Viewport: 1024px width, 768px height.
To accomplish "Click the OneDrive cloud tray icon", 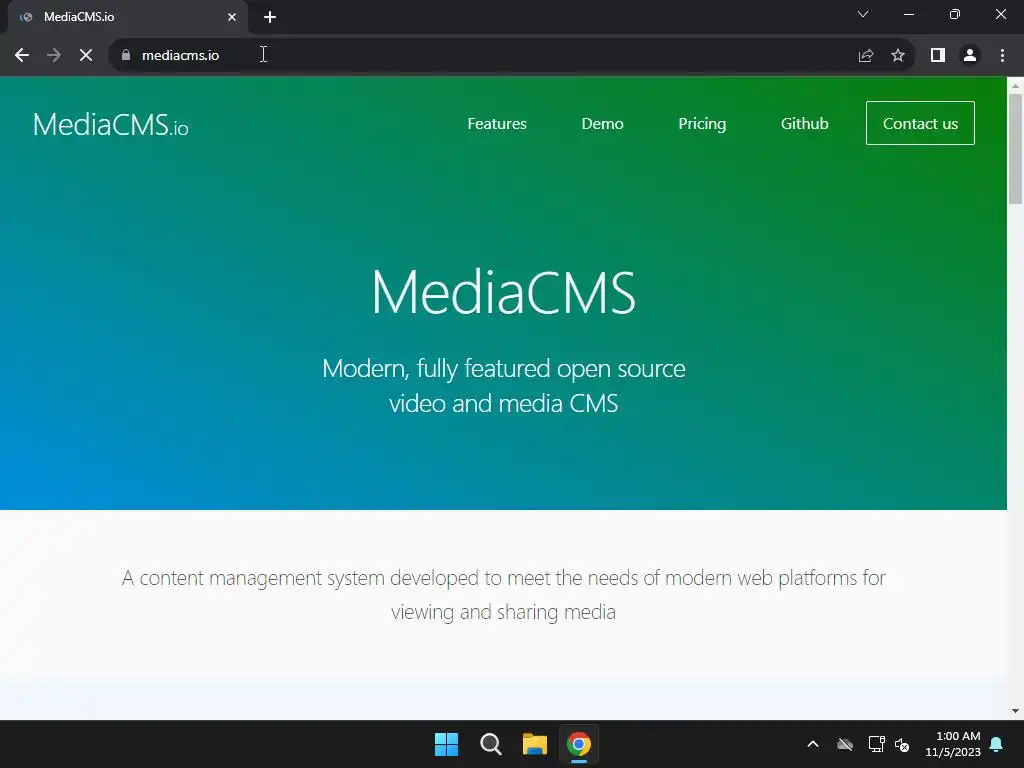I will click(x=845, y=744).
